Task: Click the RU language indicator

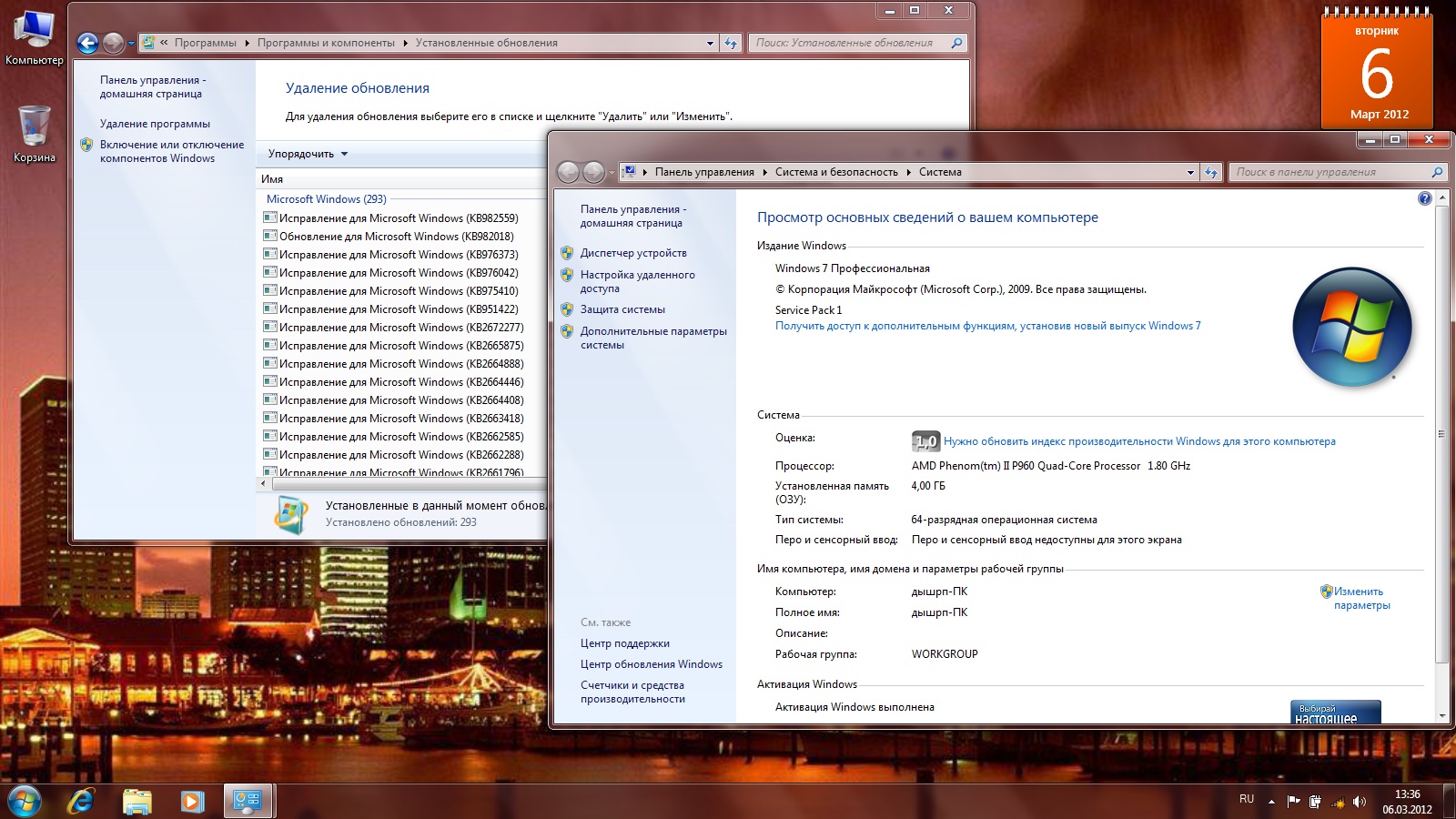Action: click(x=1247, y=799)
